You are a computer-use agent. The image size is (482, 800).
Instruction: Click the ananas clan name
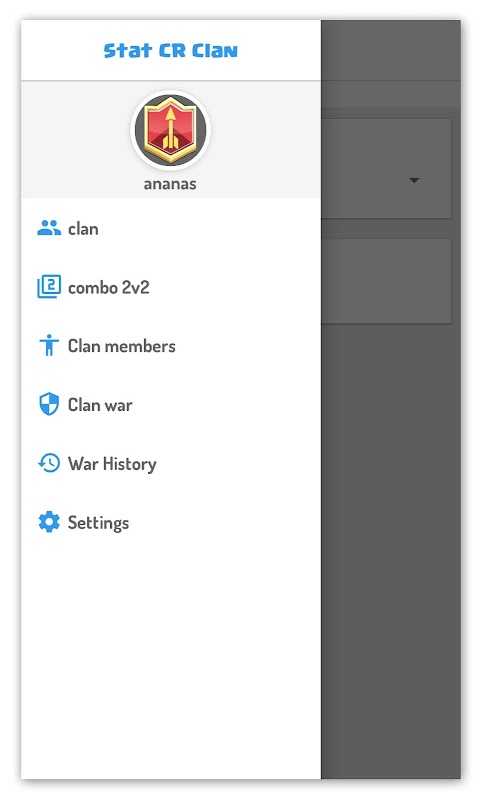click(170, 184)
